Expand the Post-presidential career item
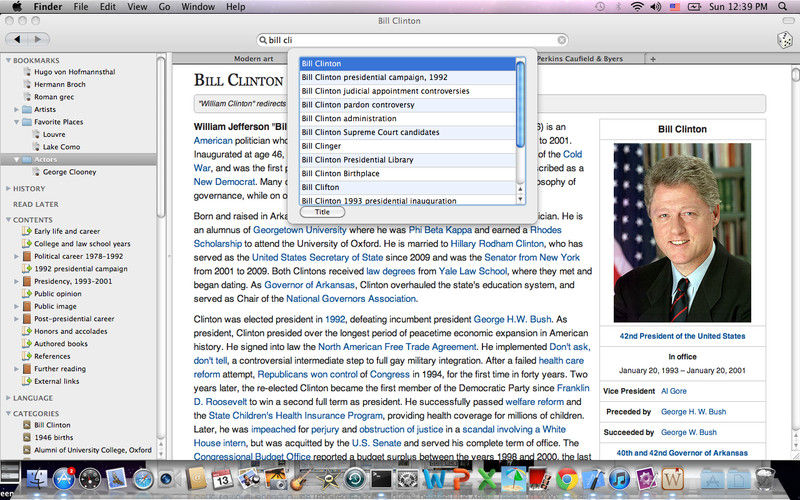This screenshot has width=800, height=500. tap(16, 318)
